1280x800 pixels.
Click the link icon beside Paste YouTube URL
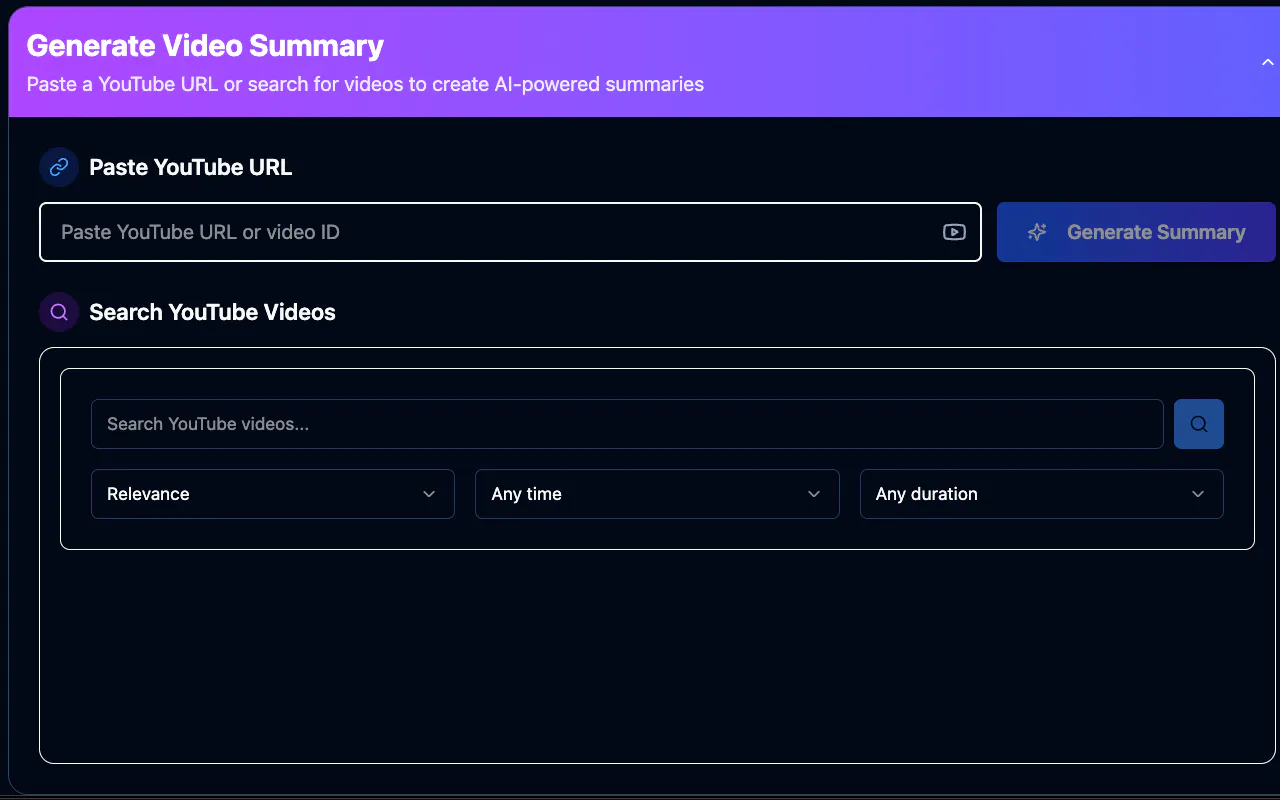pos(59,167)
